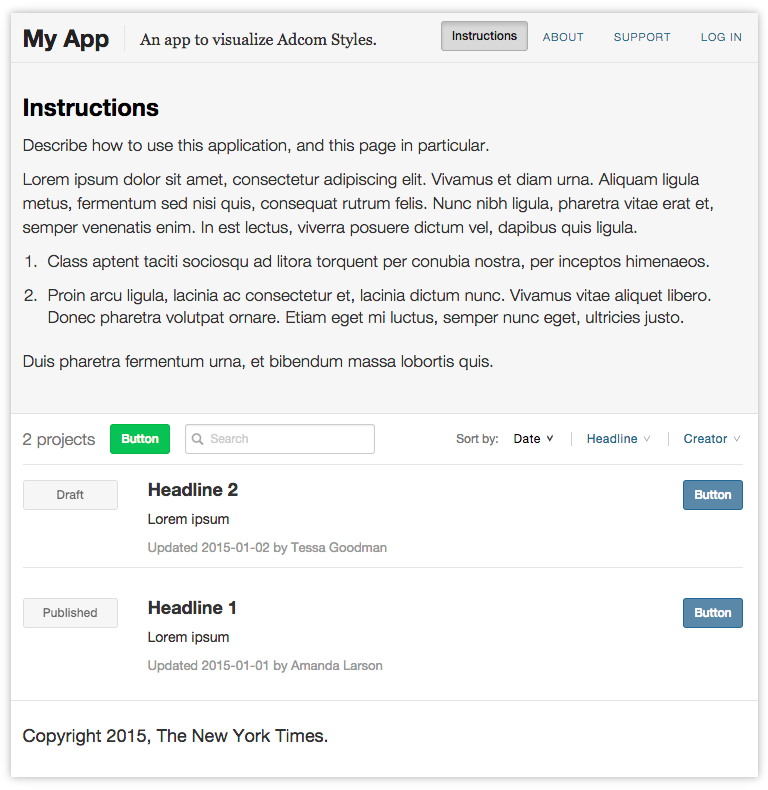This screenshot has height=790, width=768.
Task: Click the blue Button for Headline 2
Action: tap(713, 495)
